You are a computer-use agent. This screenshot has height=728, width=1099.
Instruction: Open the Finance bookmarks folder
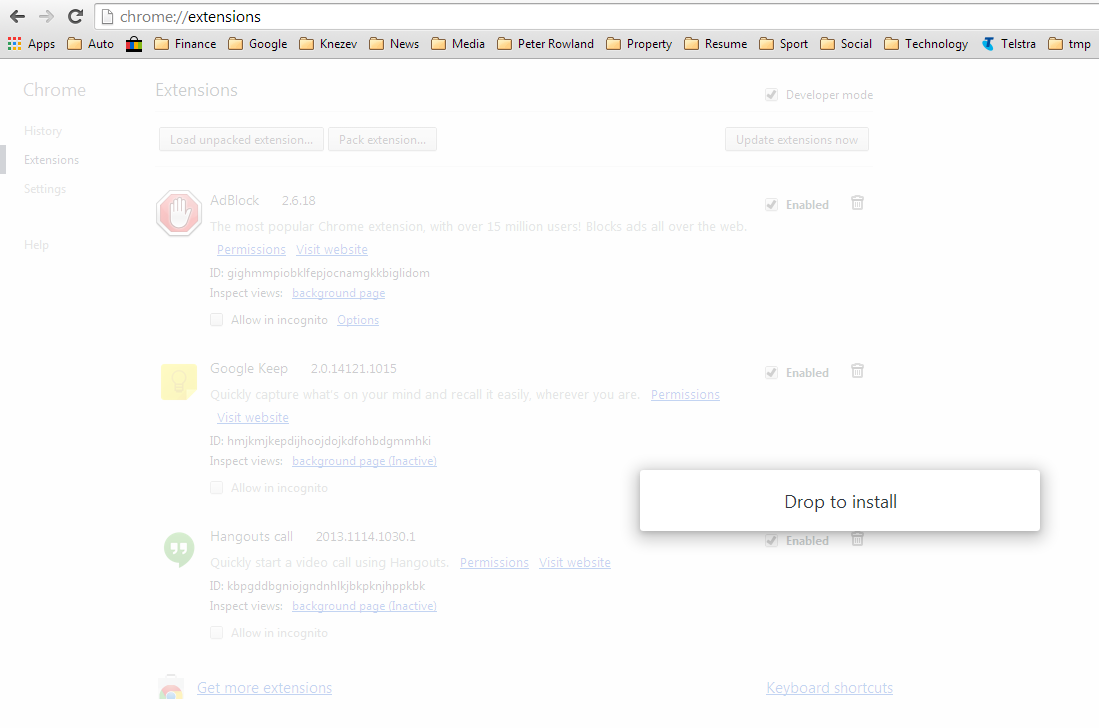click(x=185, y=43)
